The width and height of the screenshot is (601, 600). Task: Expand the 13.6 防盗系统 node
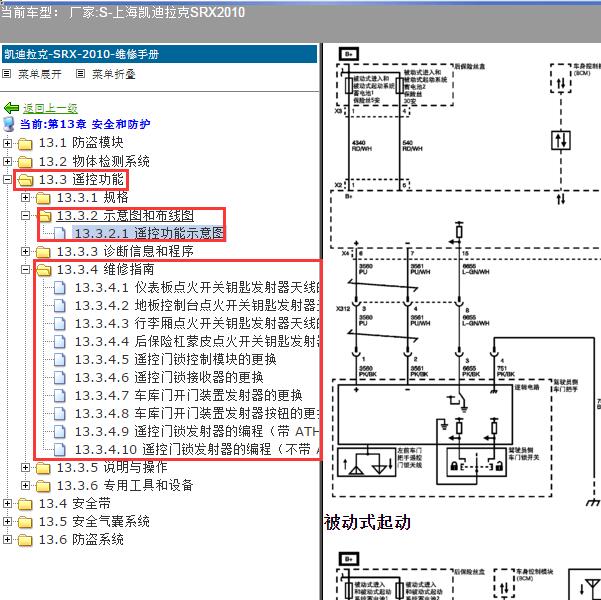tap(7, 539)
